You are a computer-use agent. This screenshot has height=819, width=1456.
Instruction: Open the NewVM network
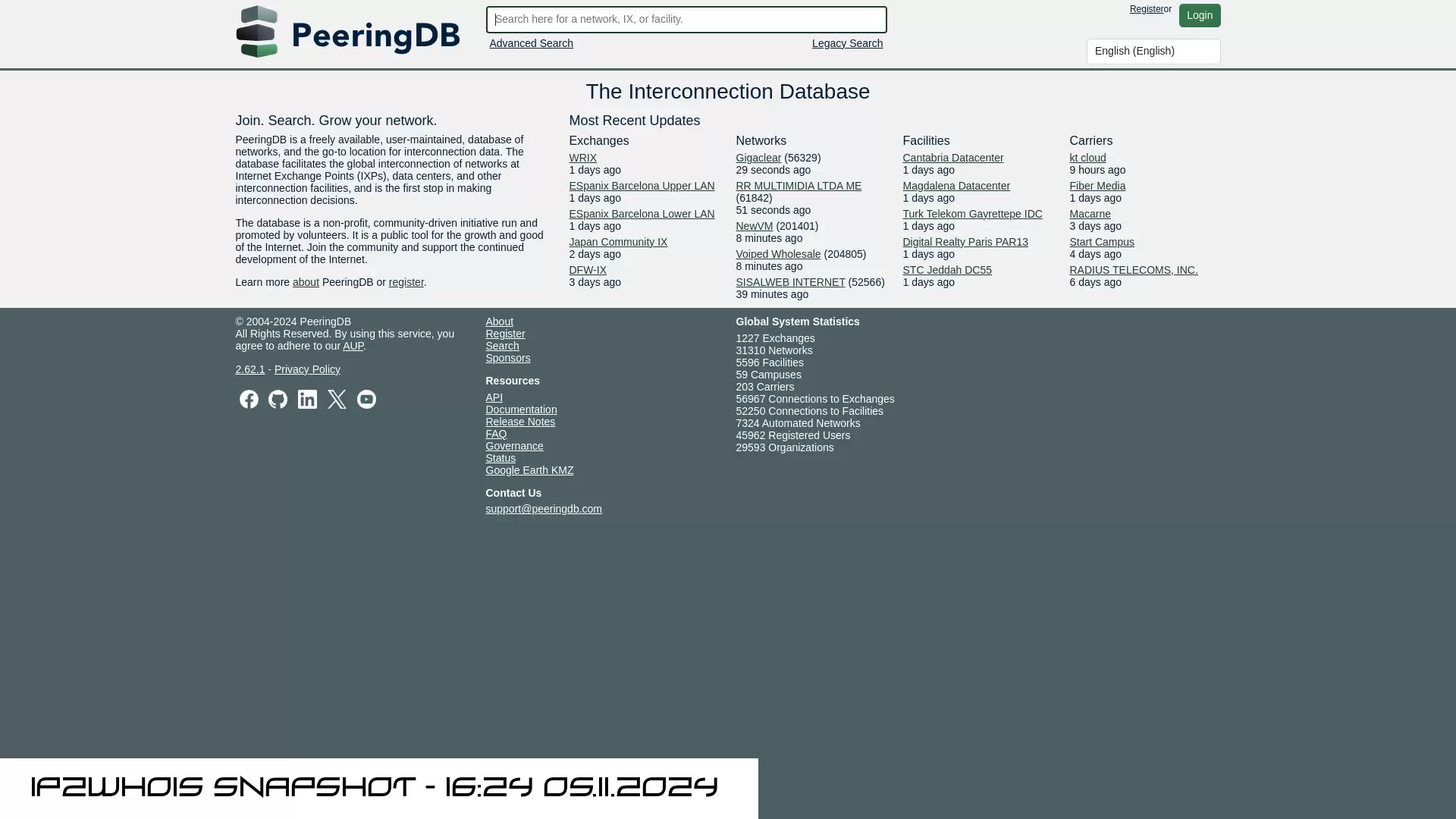click(x=754, y=226)
